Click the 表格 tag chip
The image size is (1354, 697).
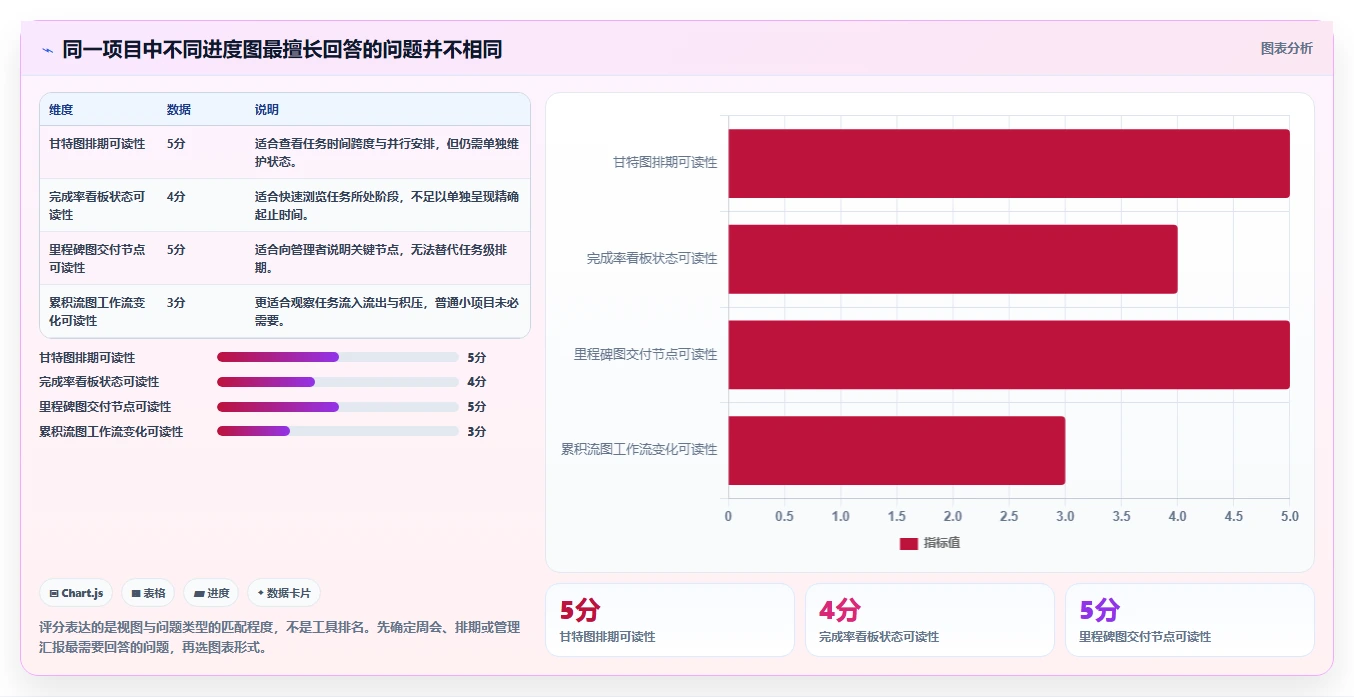pyautogui.click(x=148, y=593)
